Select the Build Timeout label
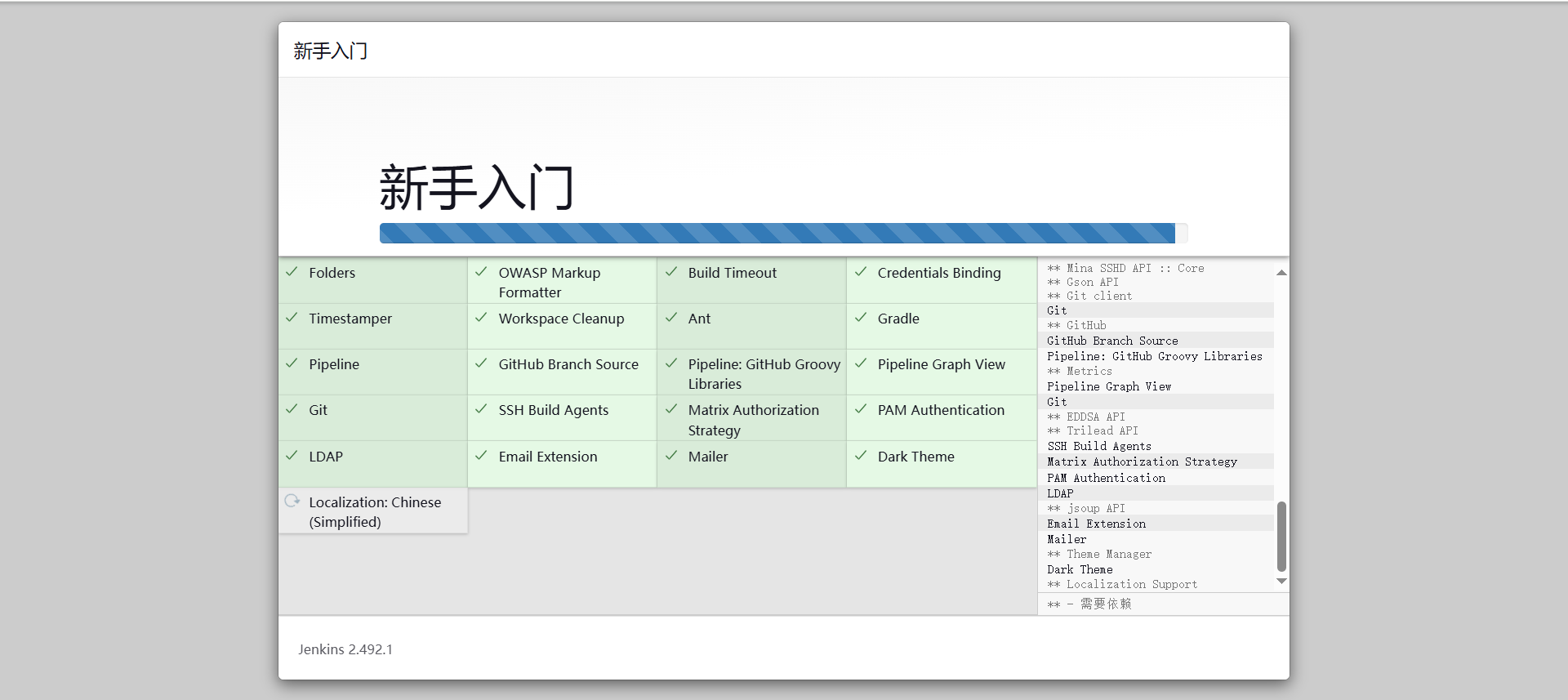Image resolution: width=1568 pixels, height=700 pixels. pos(733,273)
